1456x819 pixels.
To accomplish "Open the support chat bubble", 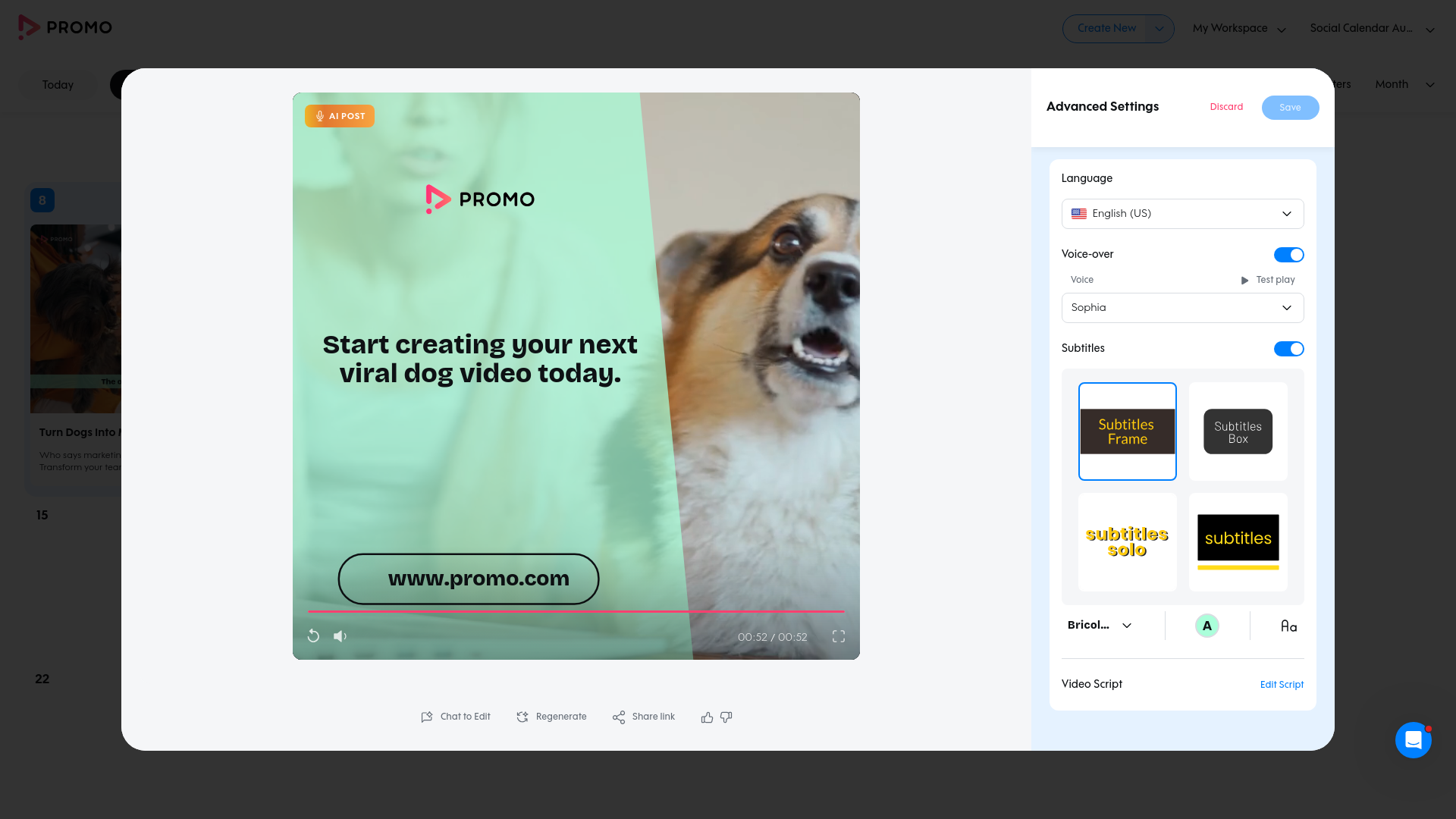I will [1414, 739].
